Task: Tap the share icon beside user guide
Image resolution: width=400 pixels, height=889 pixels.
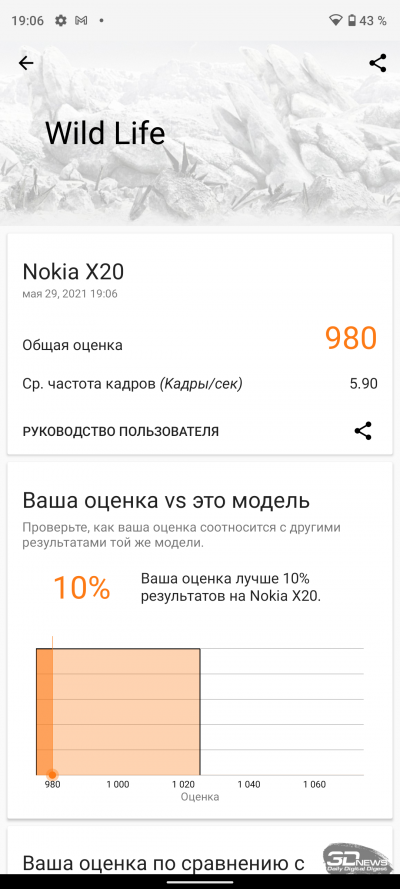Action: (x=363, y=431)
